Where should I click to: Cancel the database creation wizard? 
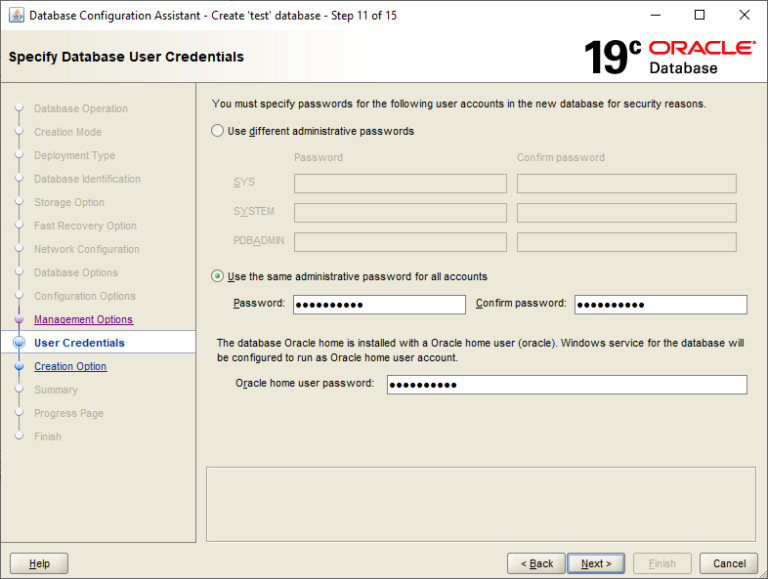click(x=729, y=563)
